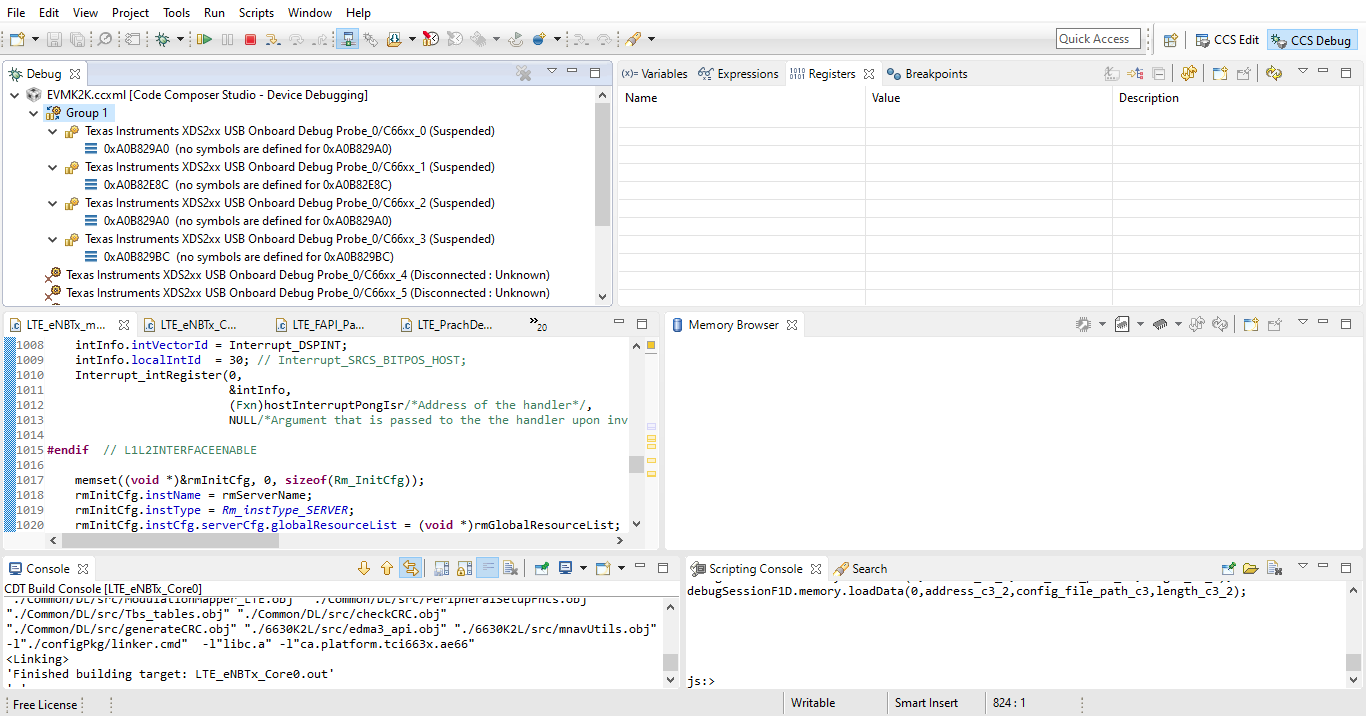Click the Debug view vertical scrollbar
Screen dimensions: 1366x716
coord(602,160)
